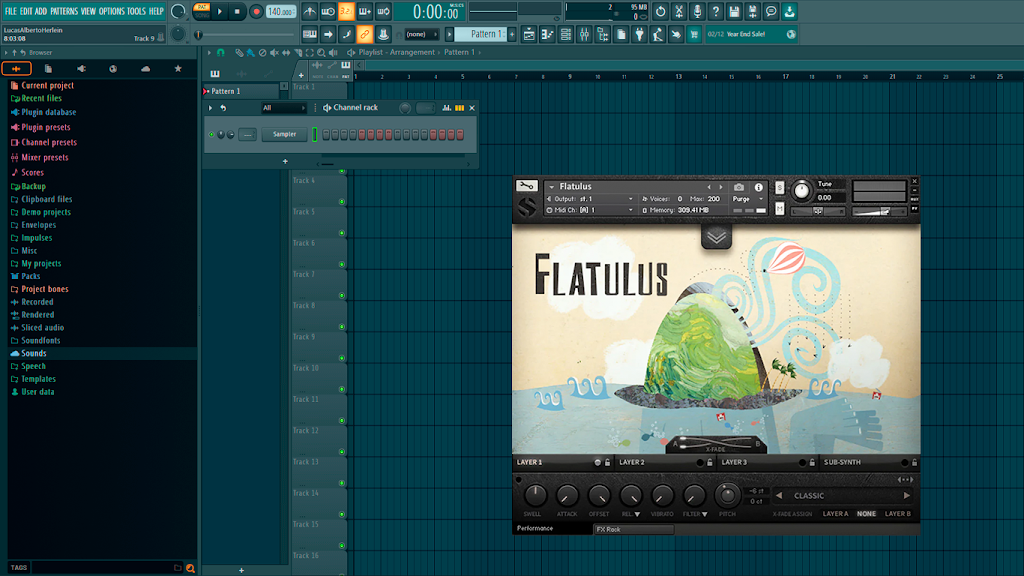The height and width of the screenshot is (576, 1024).
Task: Click the microphone recording icon
Action: (x=697, y=12)
